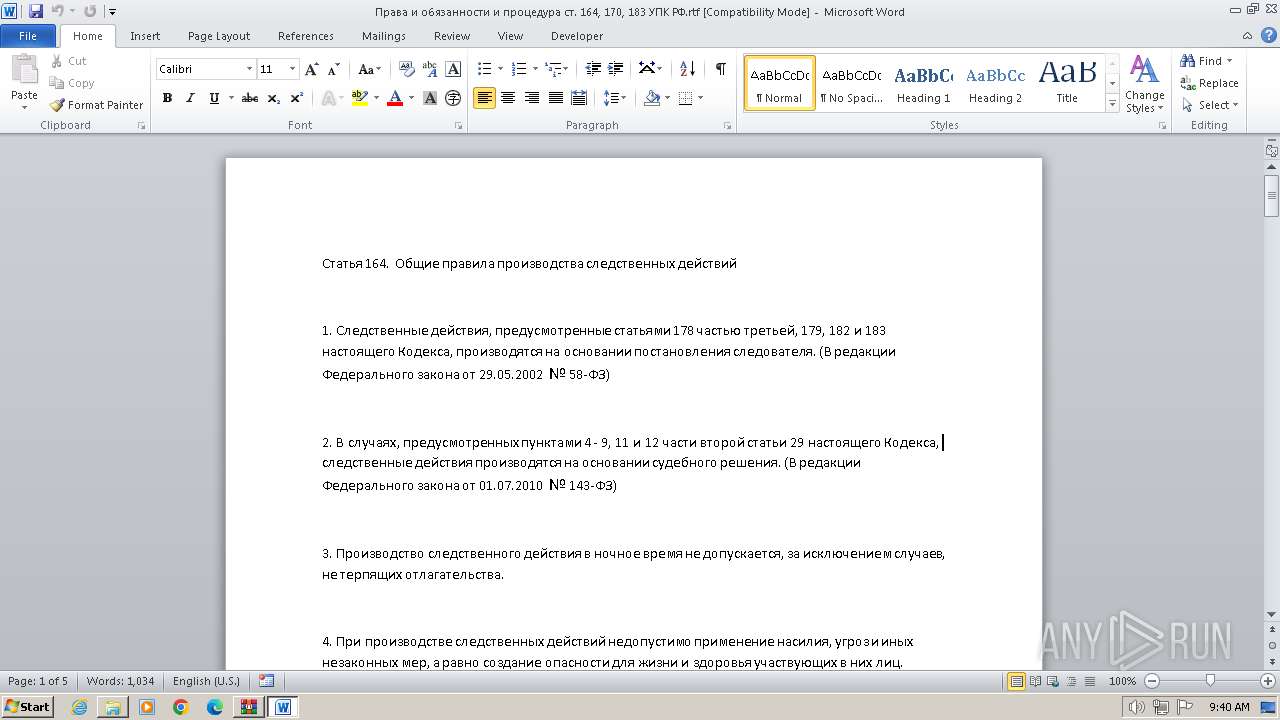Image resolution: width=1280 pixels, height=720 pixels.
Task: Toggle Strikethrough formatting
Action: 250,98
